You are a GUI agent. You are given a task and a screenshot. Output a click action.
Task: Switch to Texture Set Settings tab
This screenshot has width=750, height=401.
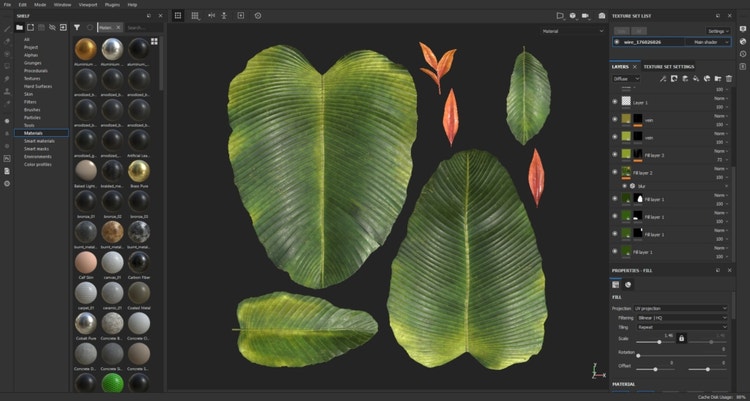coord(669,66)
